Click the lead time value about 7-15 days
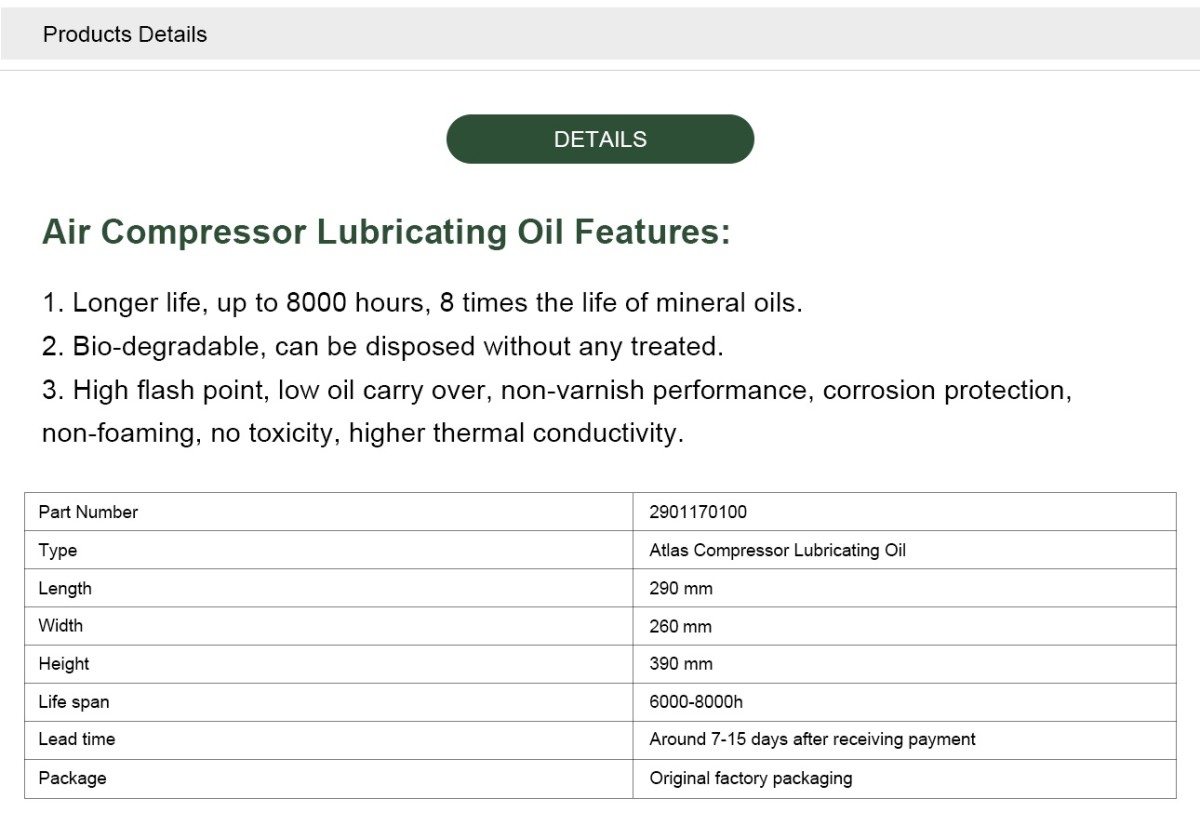The height and width of the screenshot is (839, 1200). (812, 740)
